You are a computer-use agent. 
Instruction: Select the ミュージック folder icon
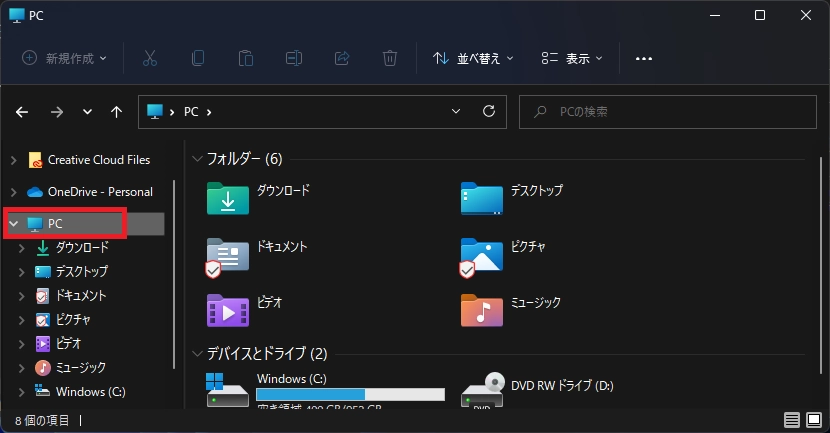482,311
